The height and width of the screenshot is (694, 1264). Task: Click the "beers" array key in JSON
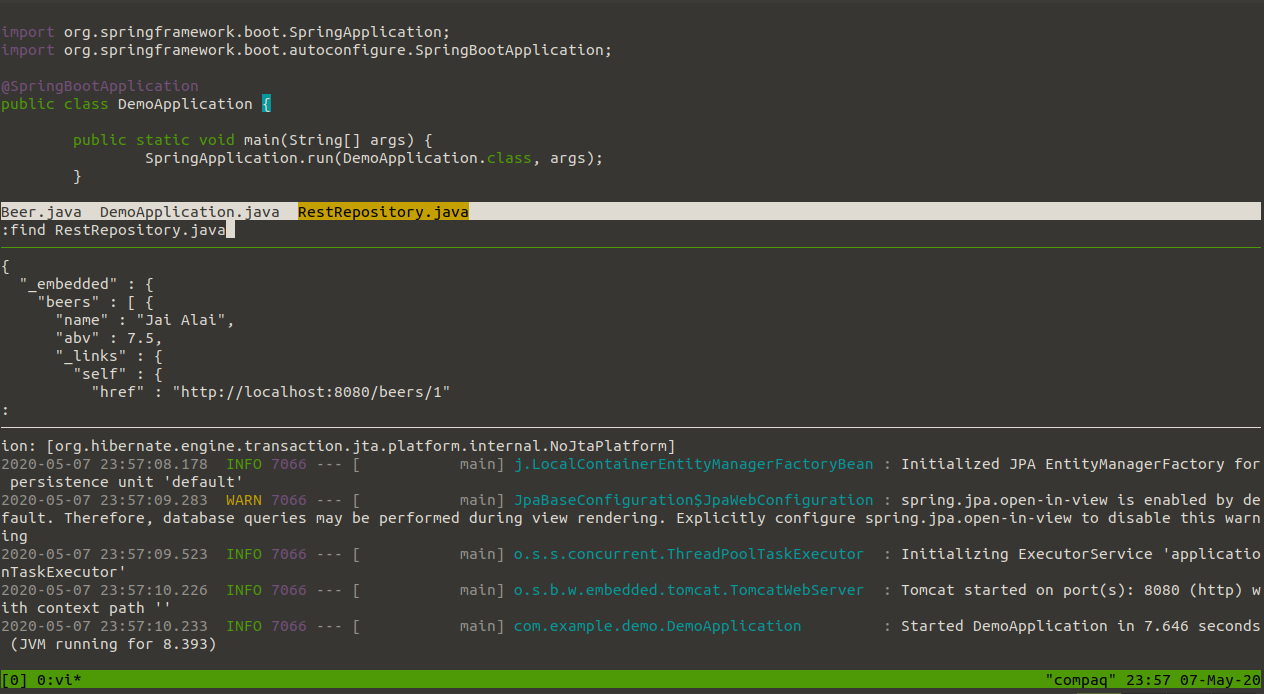pyautogui.click(x=68, y=302)
